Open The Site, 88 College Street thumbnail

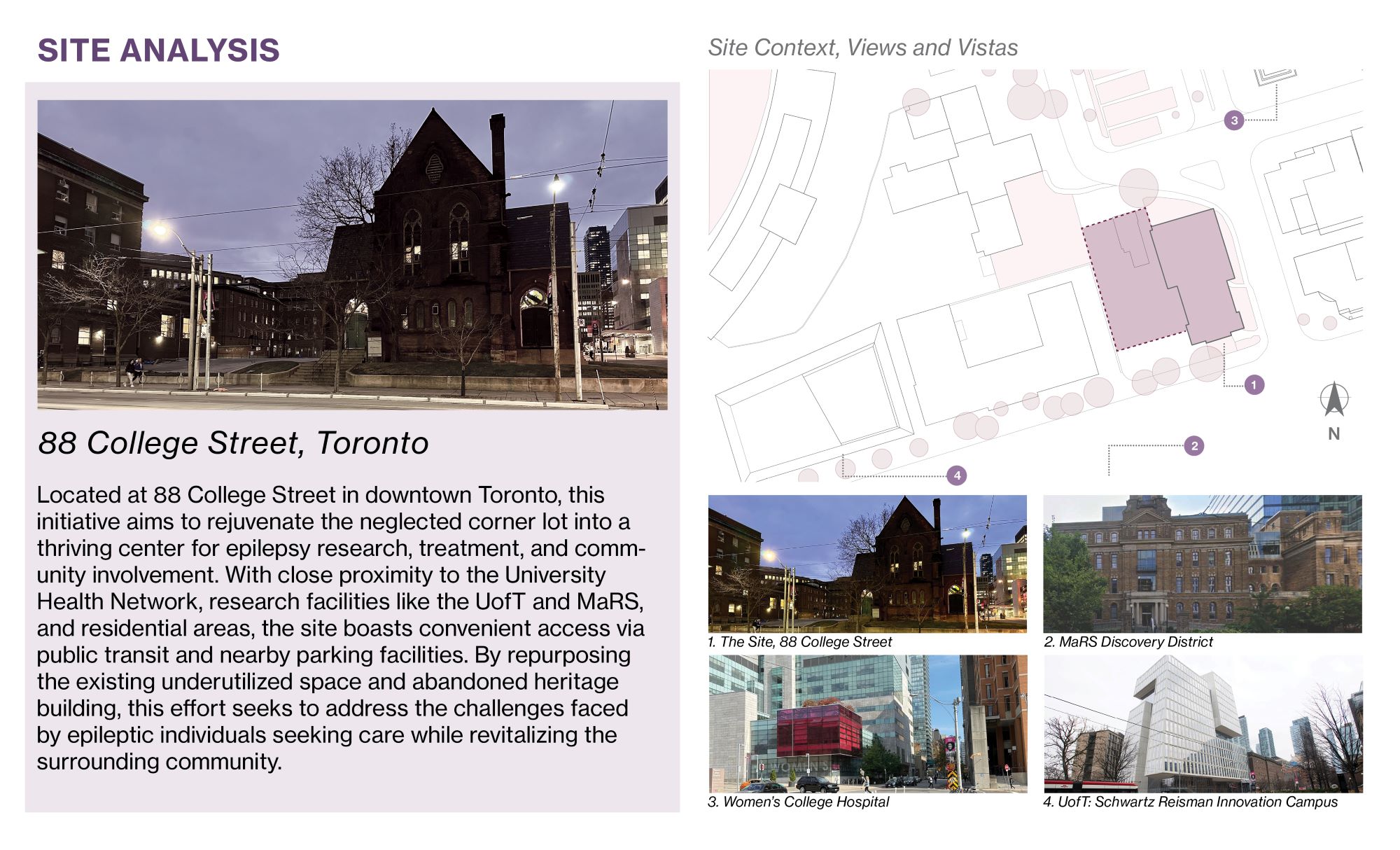coord(867,564)
